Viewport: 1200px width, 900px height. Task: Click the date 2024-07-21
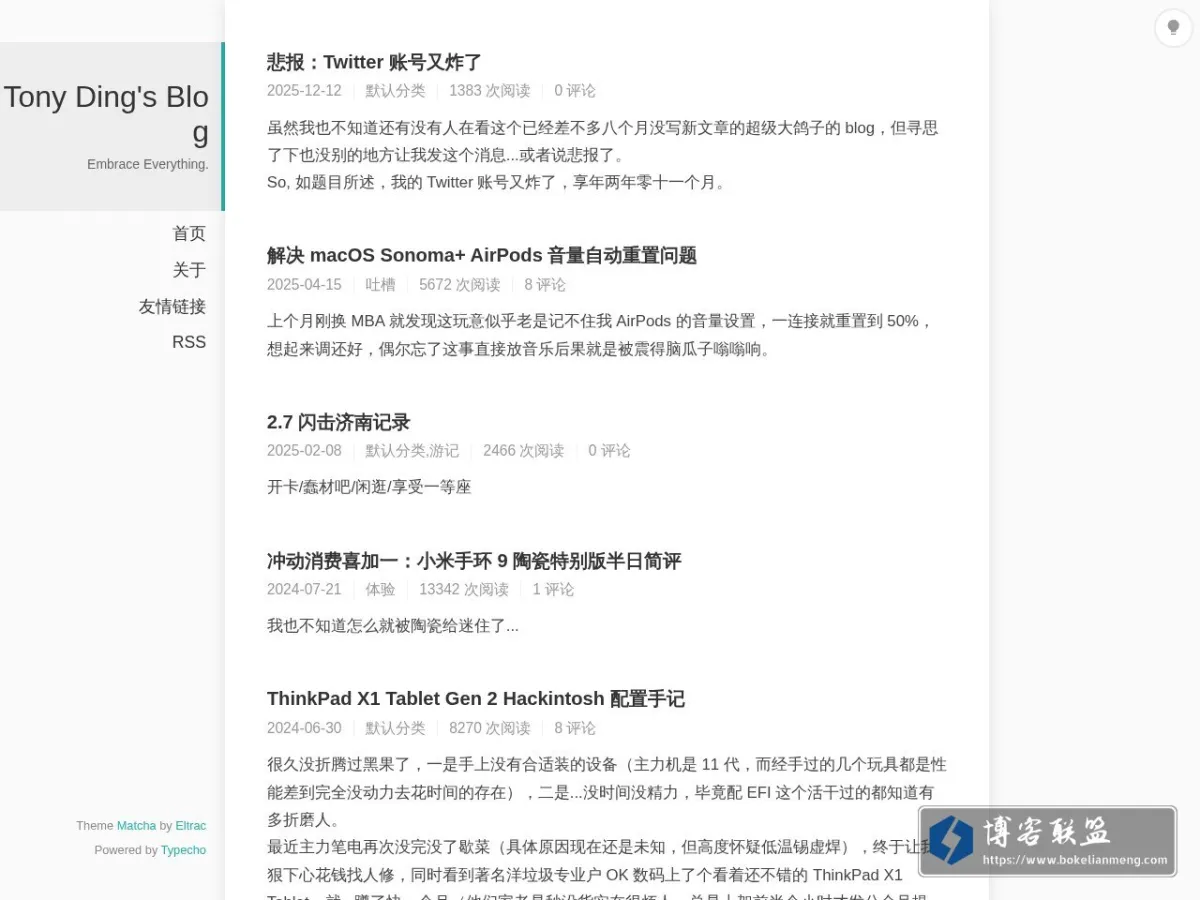coord(304,590)
